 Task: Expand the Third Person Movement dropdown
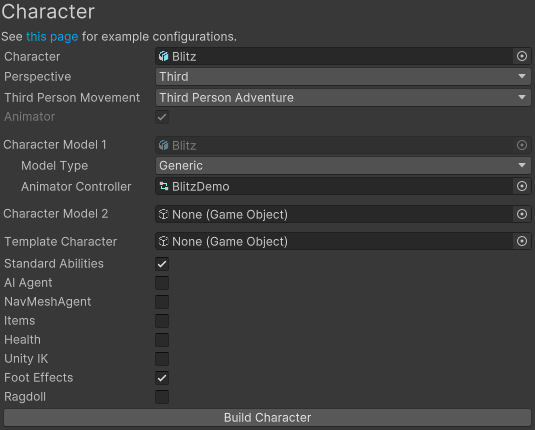click(x=343, y=98)
